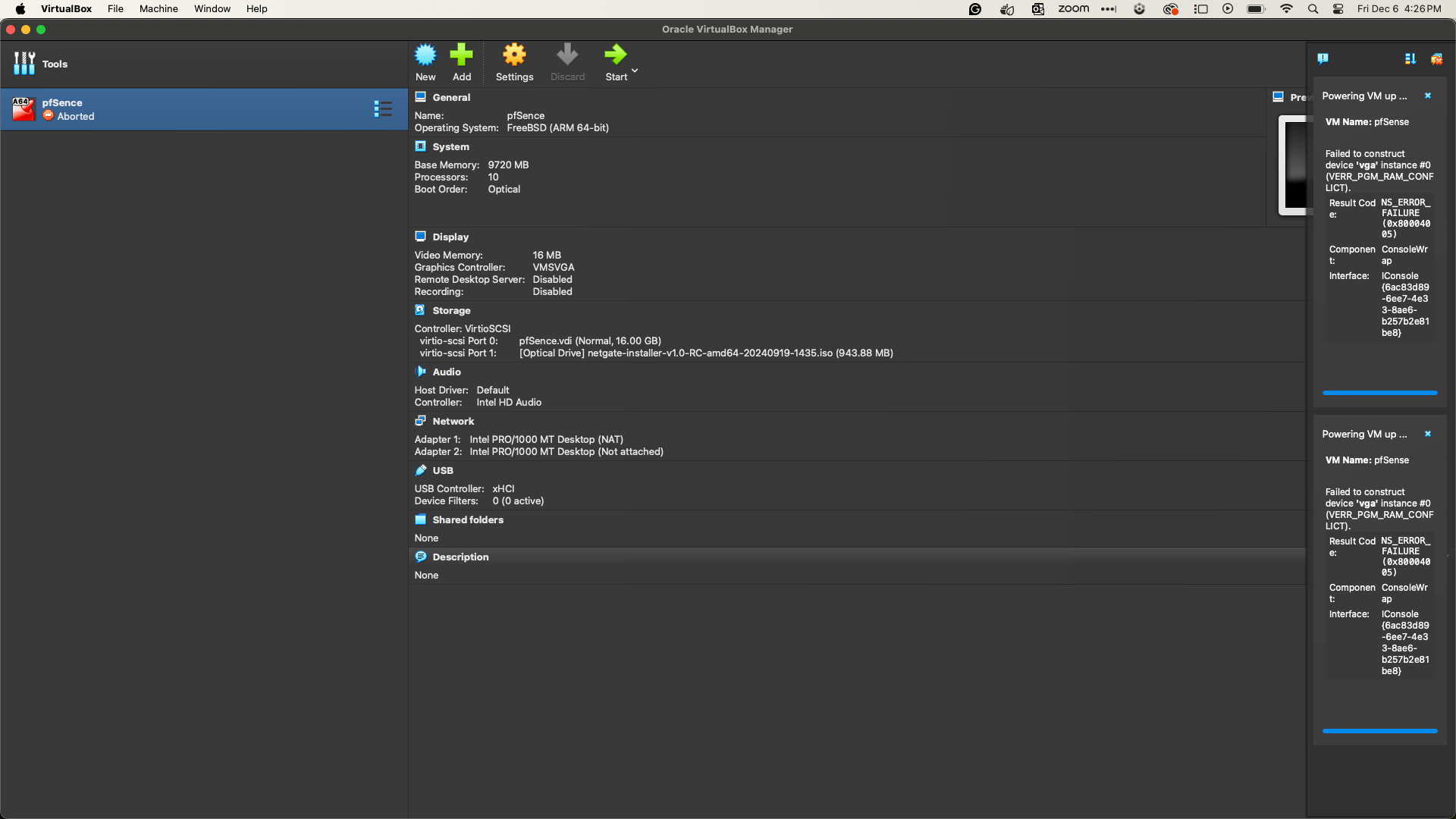Click the Outlook menu bar icon
Screen dimensions: 1456x819
[x=1037, y=8]
